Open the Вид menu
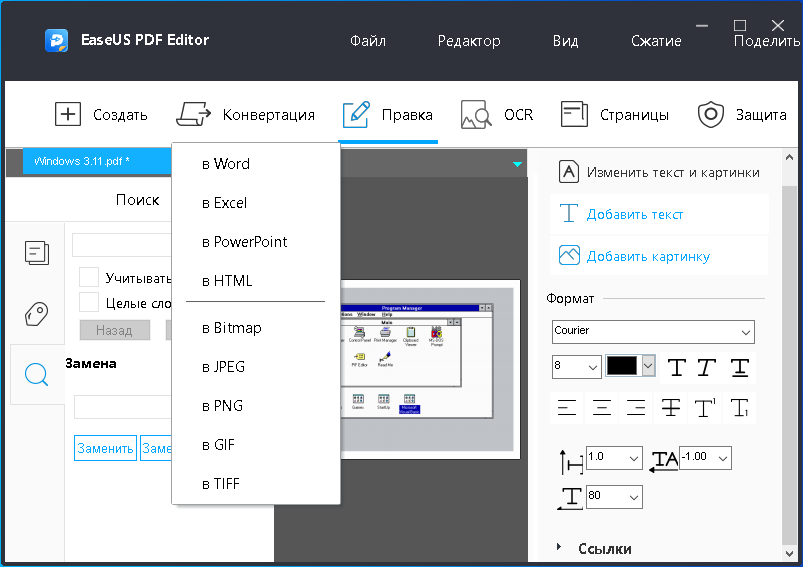The image size is (803, 567). (x=565, y=41)
